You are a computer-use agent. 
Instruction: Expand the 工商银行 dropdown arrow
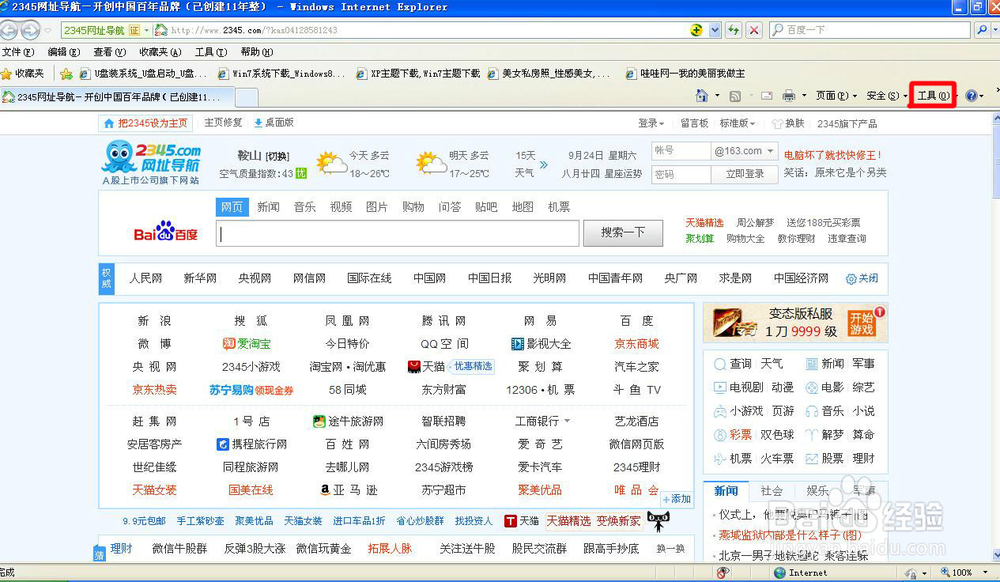click(567, 421)
